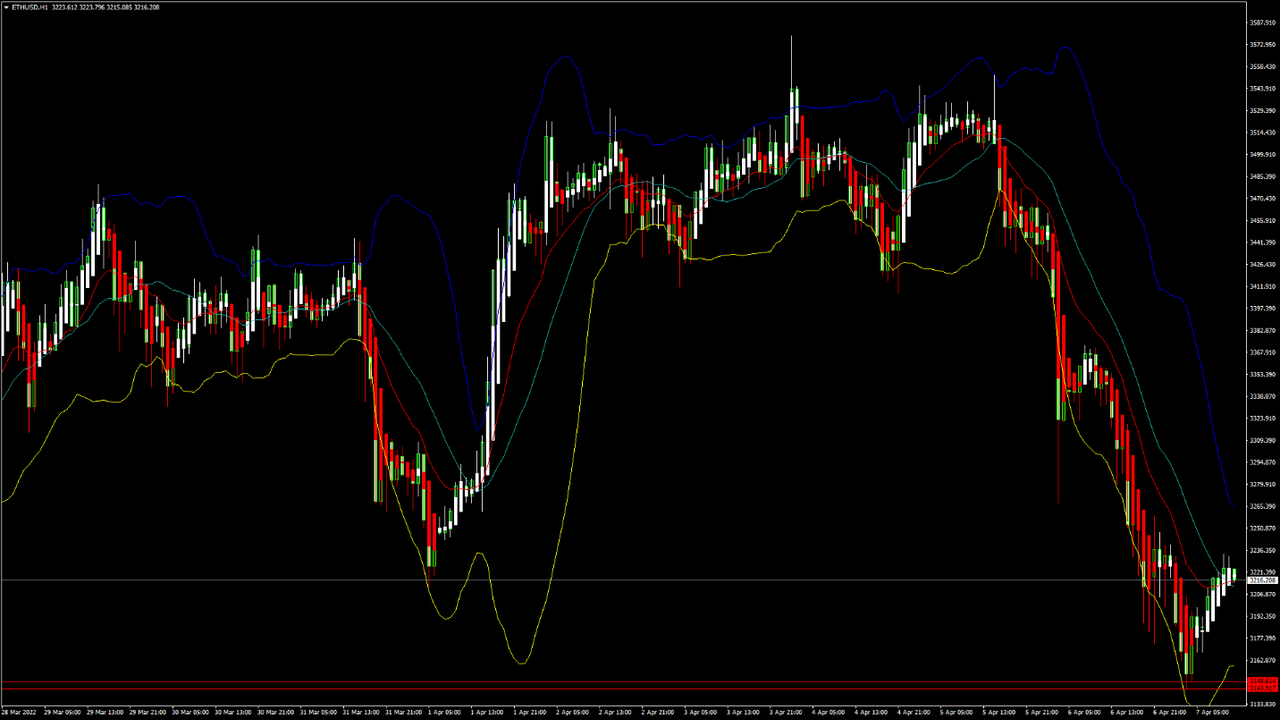This screenshot has height=720, width=1280.
Task: Click the red price level label 3148.614
Action: 1263,681
